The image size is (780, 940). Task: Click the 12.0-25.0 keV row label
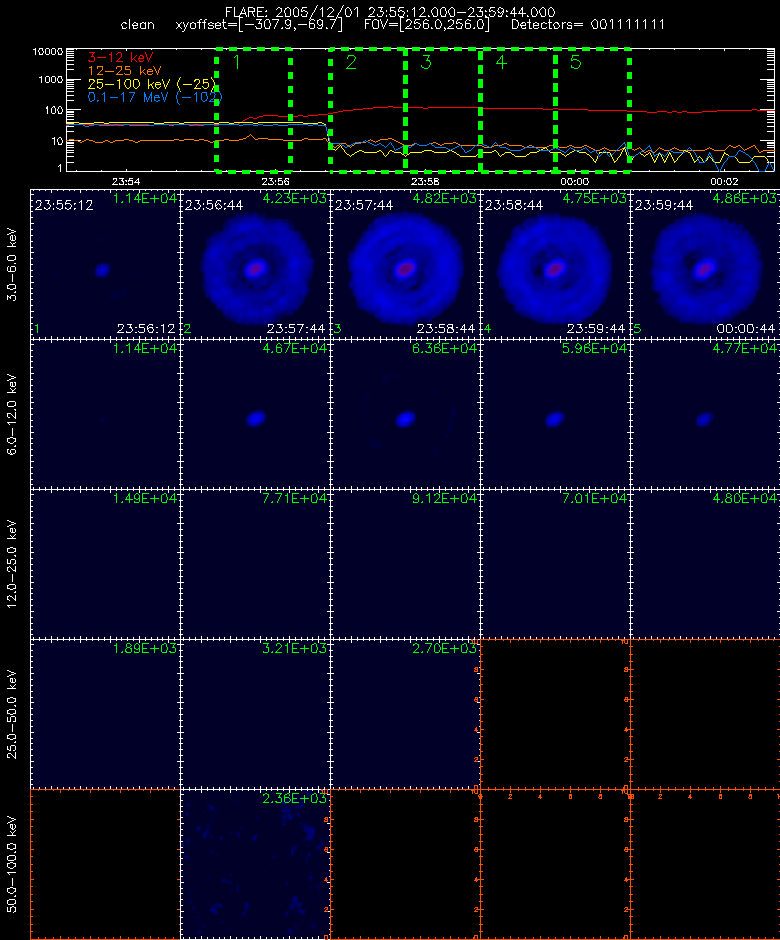click(12, 564)
